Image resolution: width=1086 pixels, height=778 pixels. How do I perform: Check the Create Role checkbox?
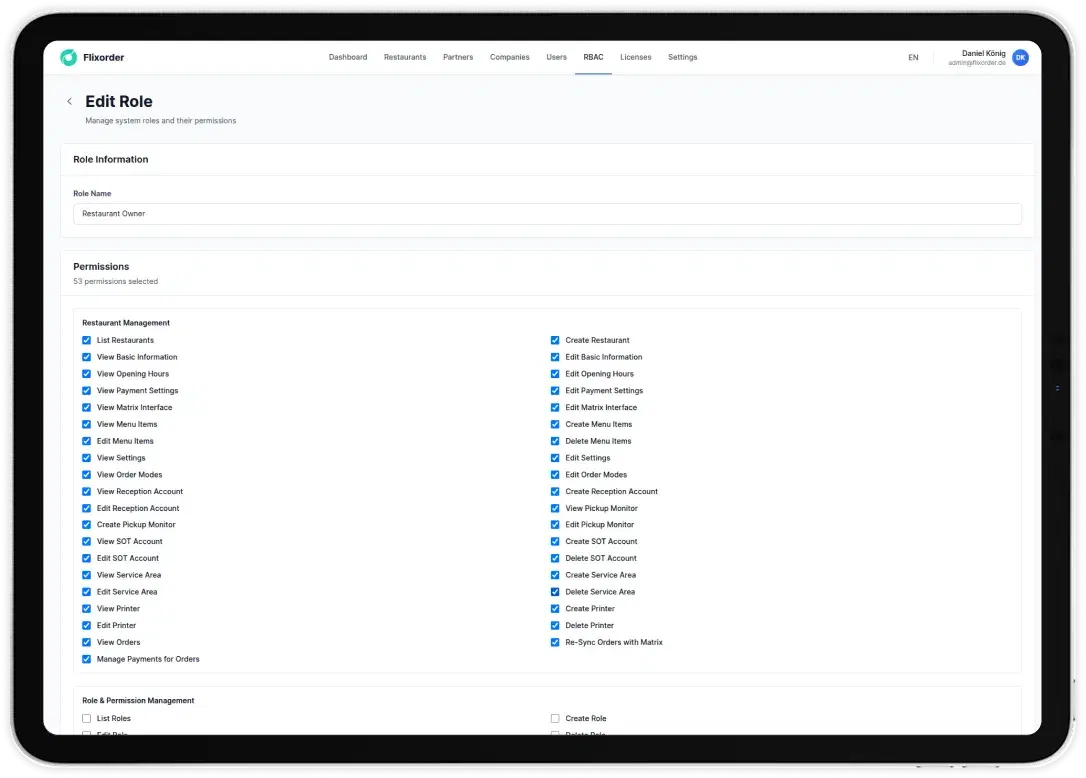(x=555, y=718)
